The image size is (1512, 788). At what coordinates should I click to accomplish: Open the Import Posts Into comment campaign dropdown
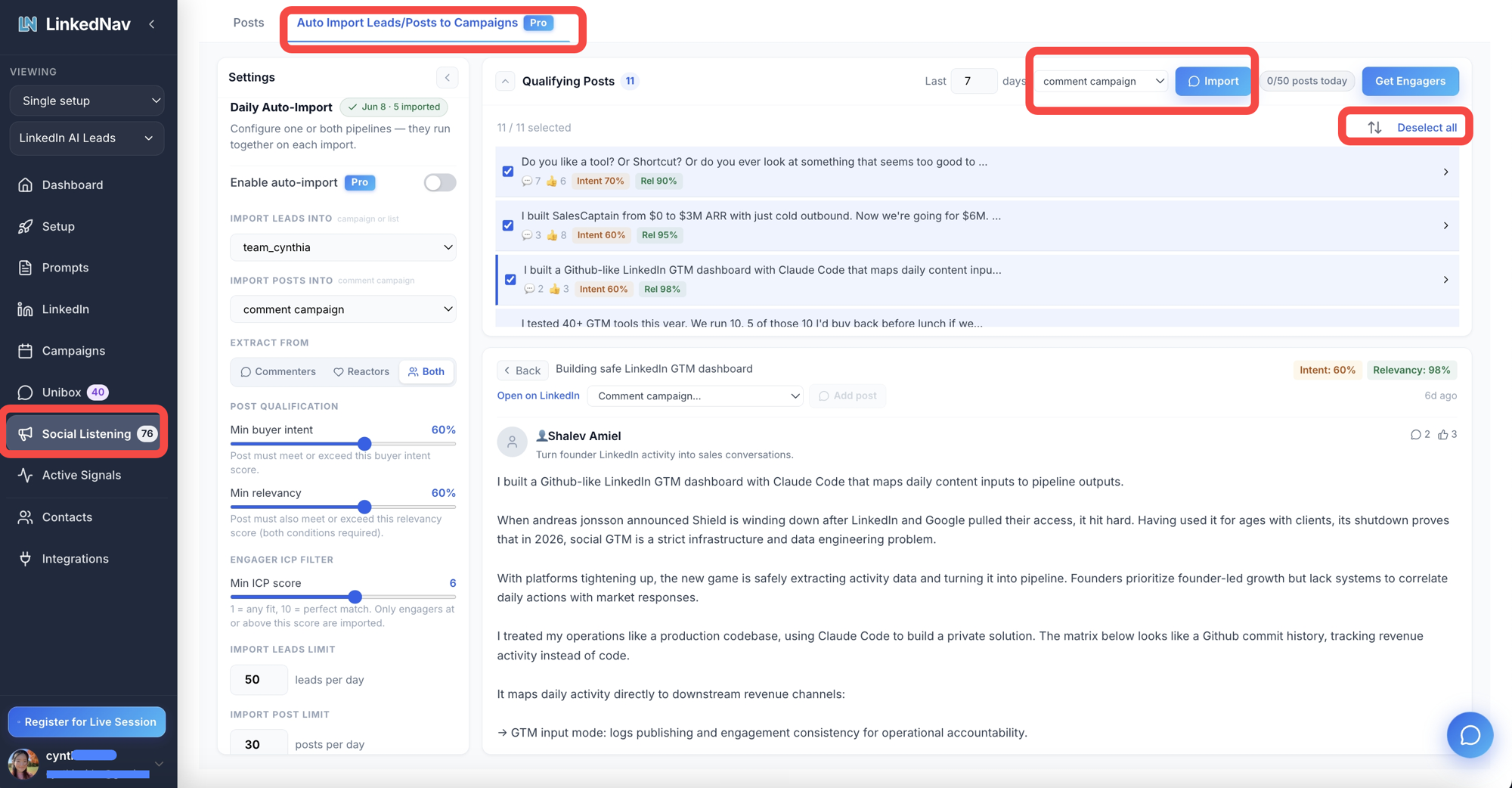coord(343,309)
